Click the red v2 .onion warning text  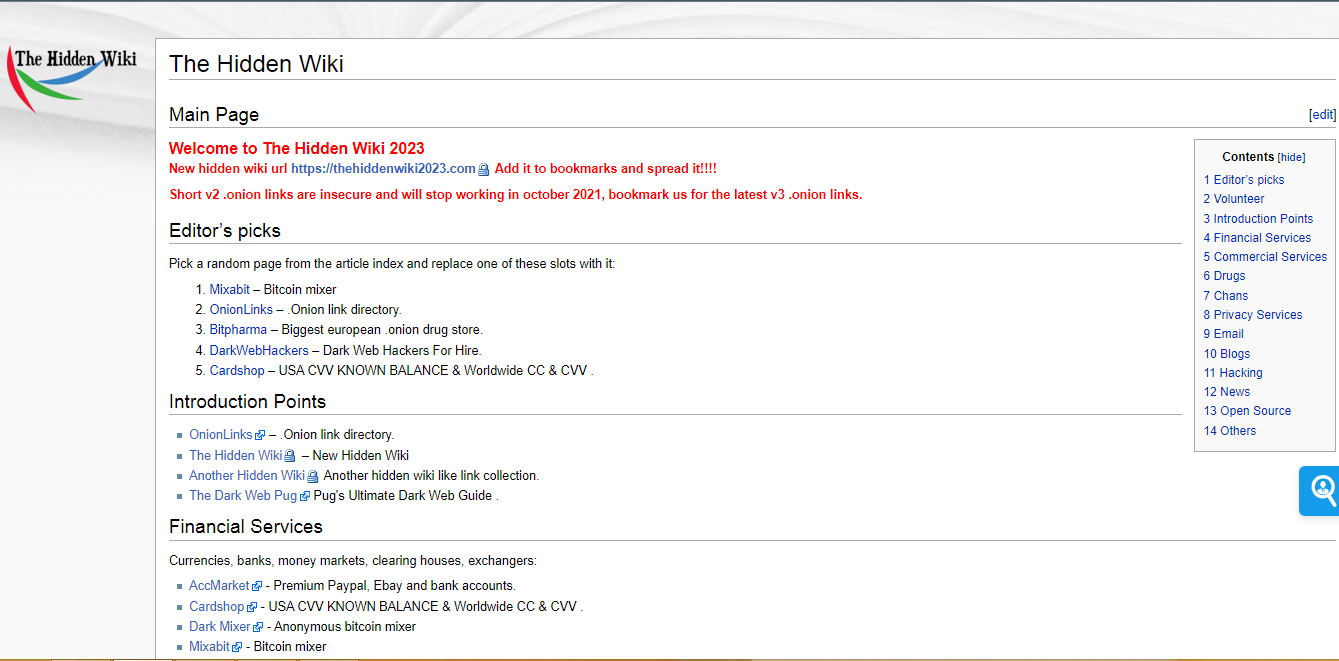516,195
